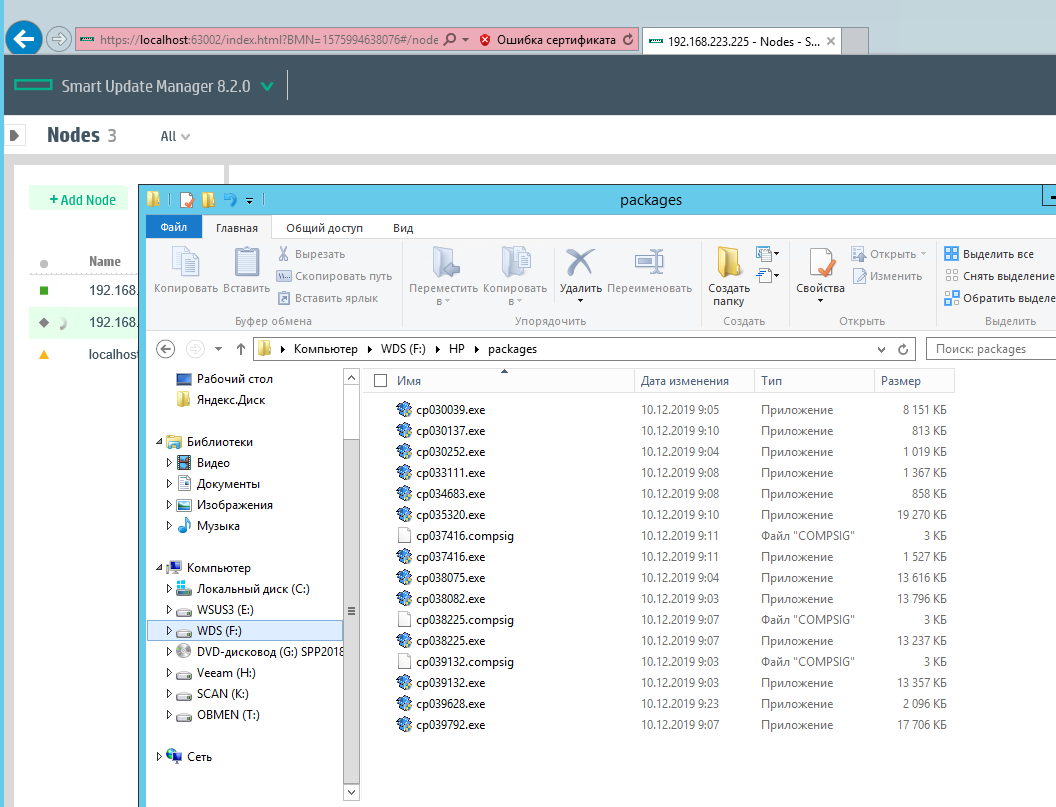Click Select all (Выделить все)
The image size is (1056, 807).
coord(988,254)
